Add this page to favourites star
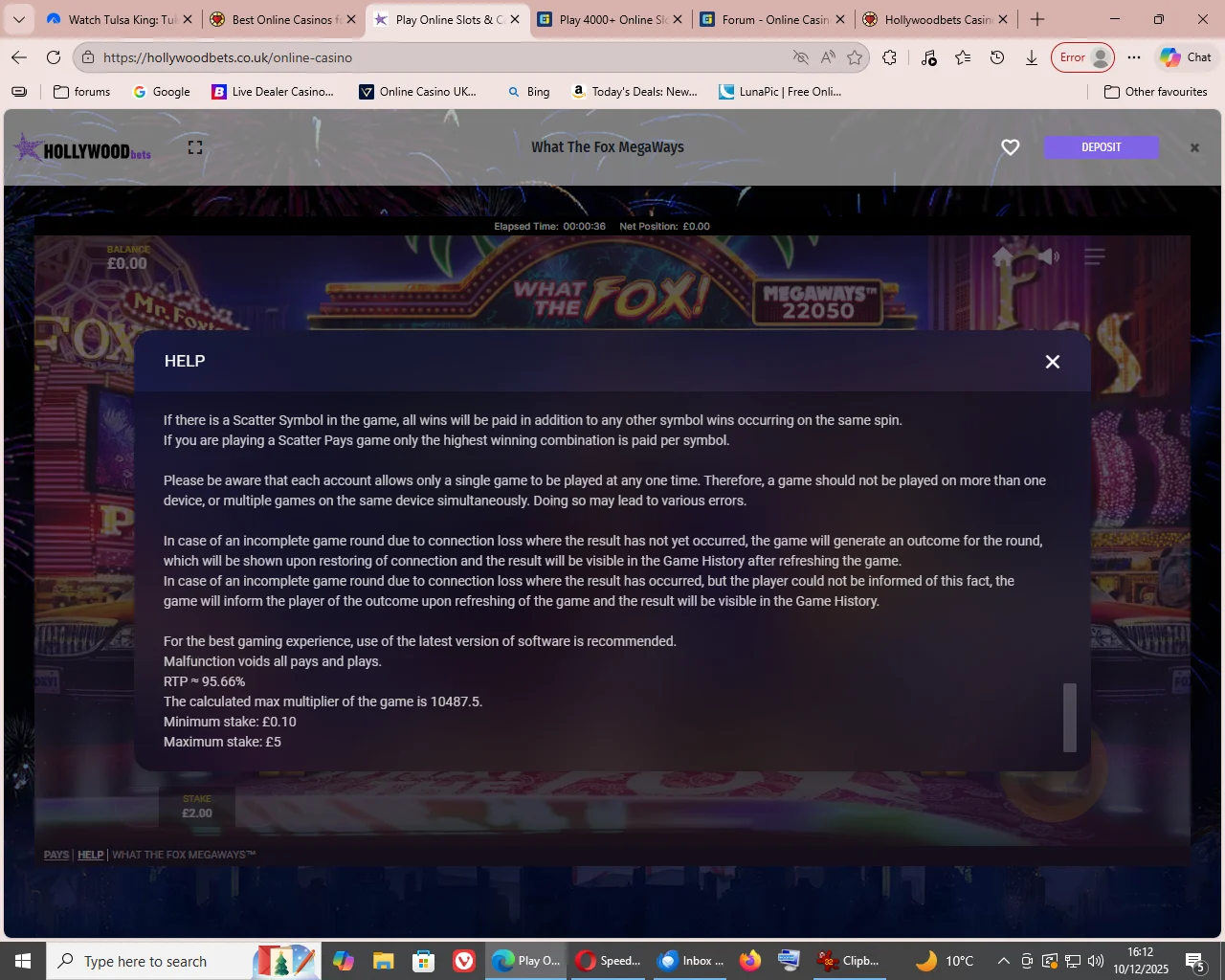Screen dimensions: 1225x980 (855, 57)
